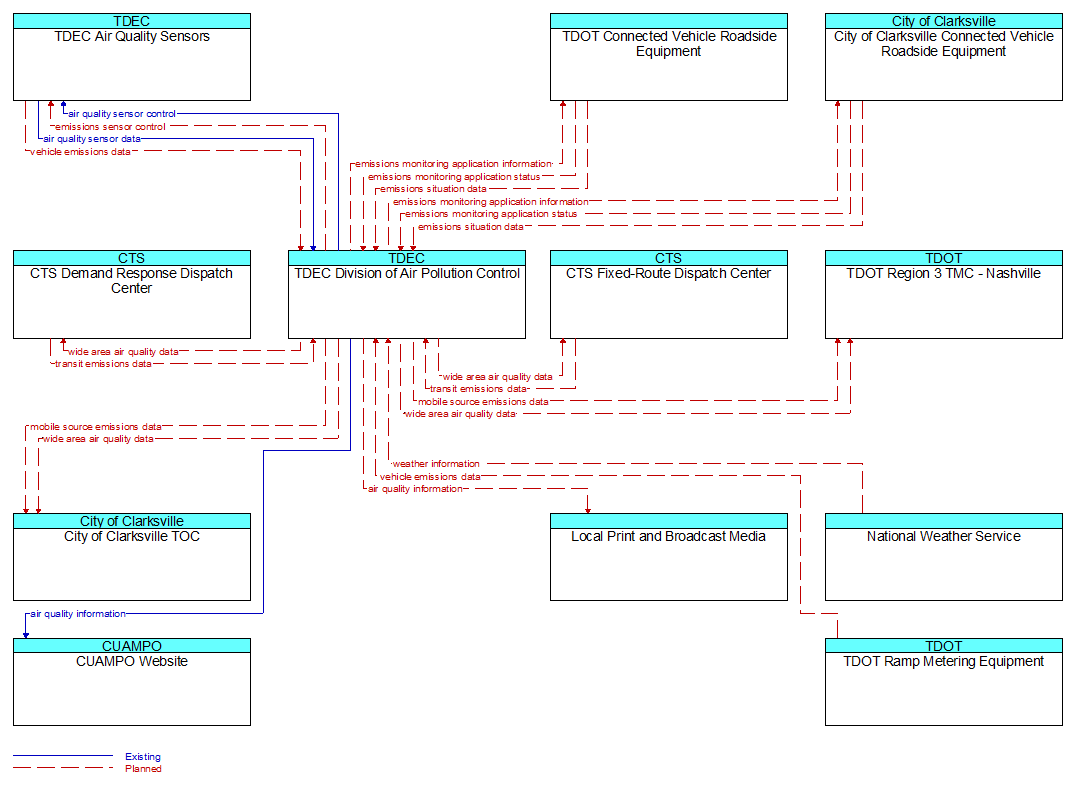Click the CUAMPO header band

click(x=131, y=645)
